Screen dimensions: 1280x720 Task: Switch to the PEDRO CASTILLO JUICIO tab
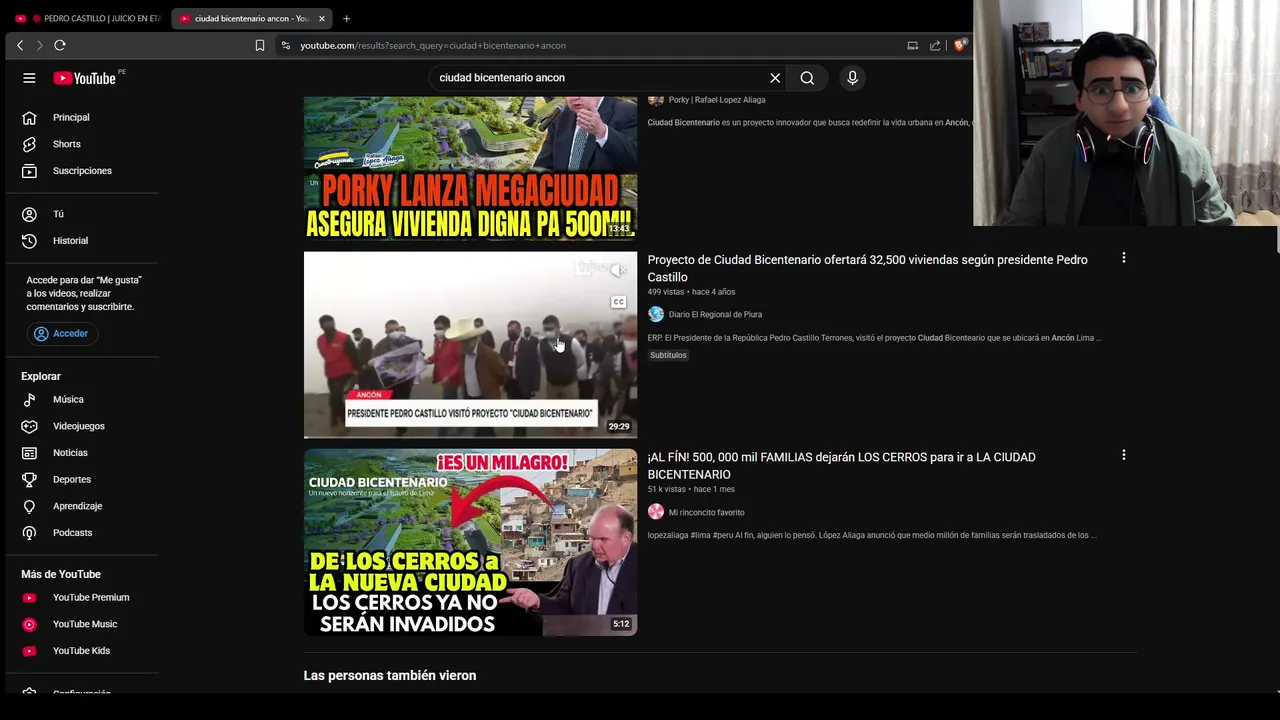(88, 18)
